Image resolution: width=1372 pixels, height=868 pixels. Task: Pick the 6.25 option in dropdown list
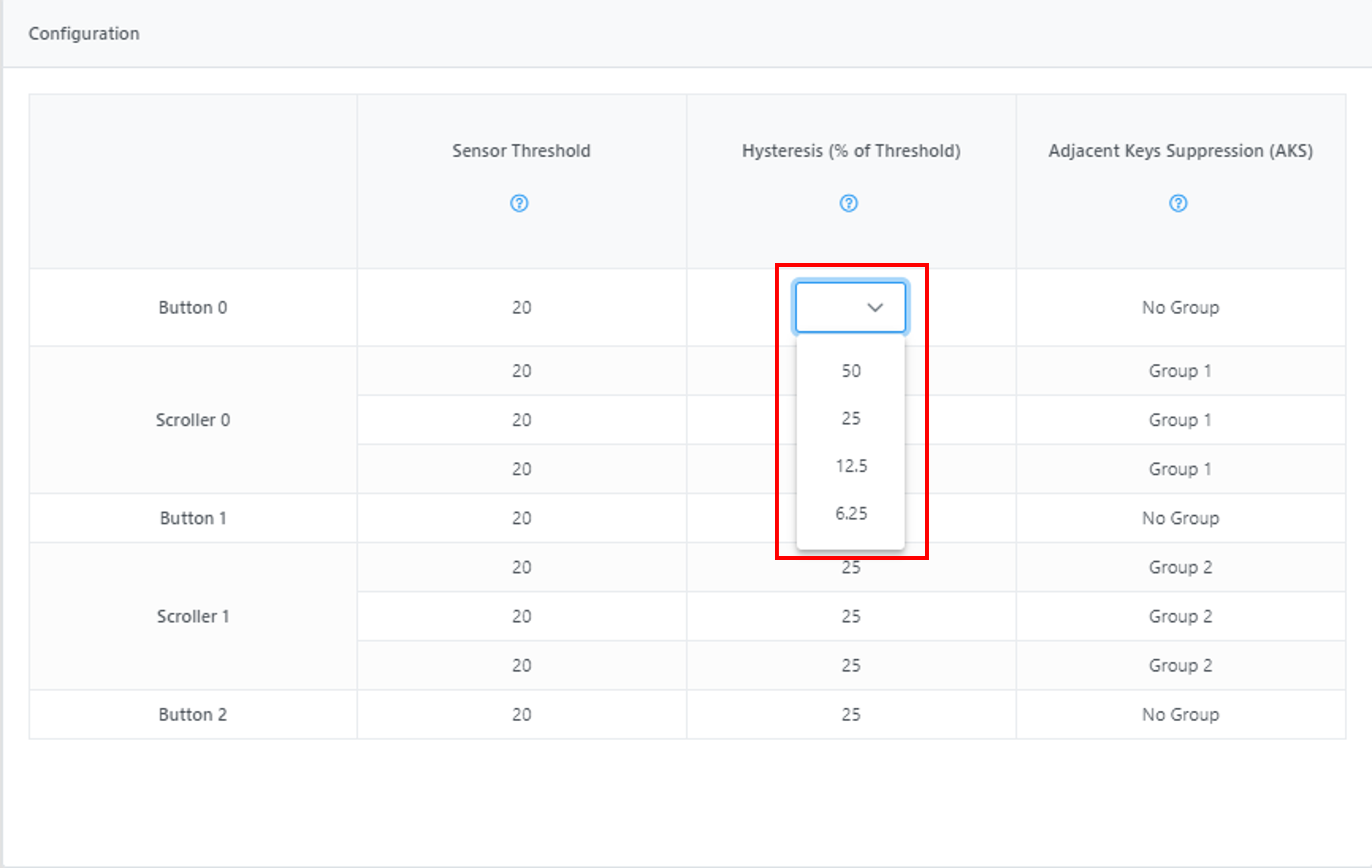coord(851,513)
